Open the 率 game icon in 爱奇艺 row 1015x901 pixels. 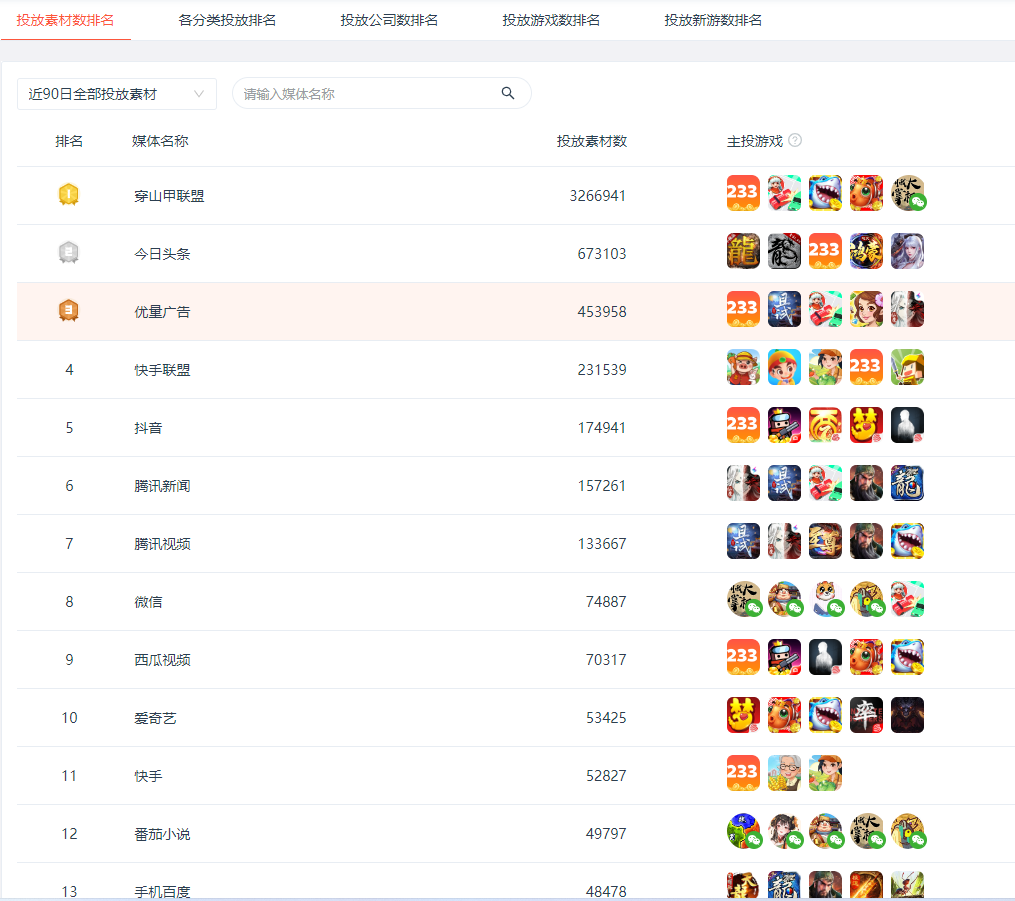point(866,715)
